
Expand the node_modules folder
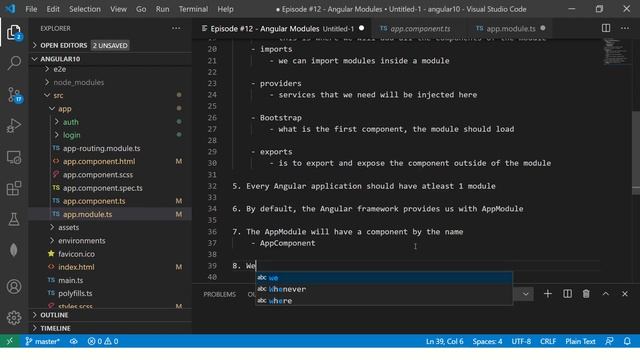[74, 82]
